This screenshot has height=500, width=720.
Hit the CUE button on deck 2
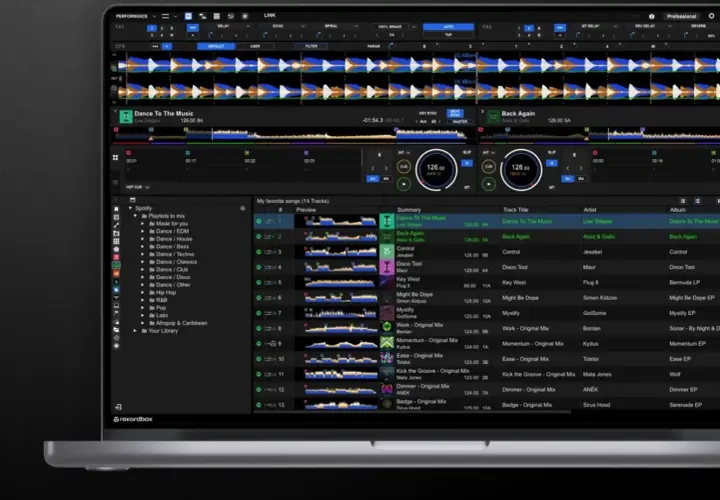[489, 167]
